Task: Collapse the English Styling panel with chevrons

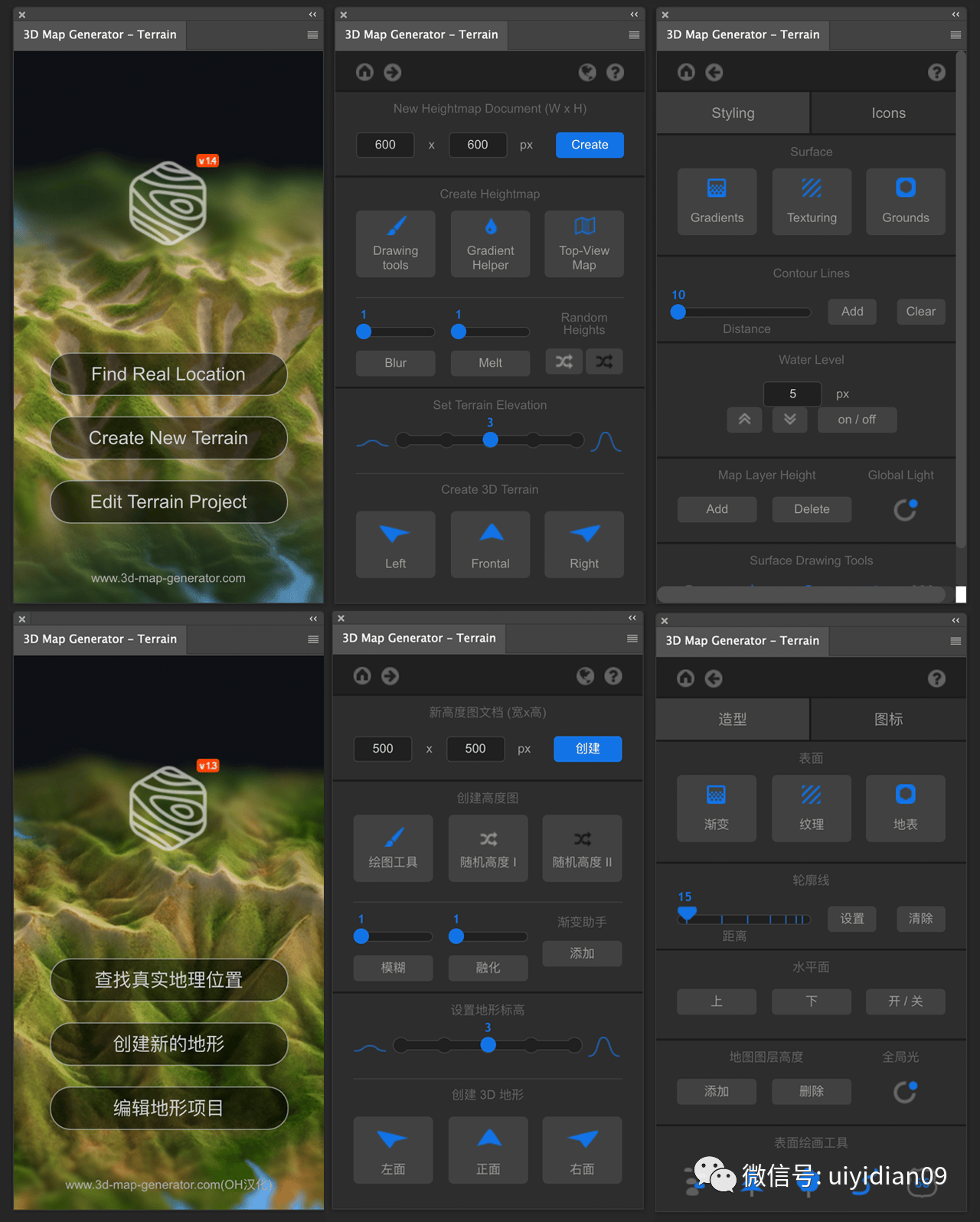Action: tap(955, 15)
